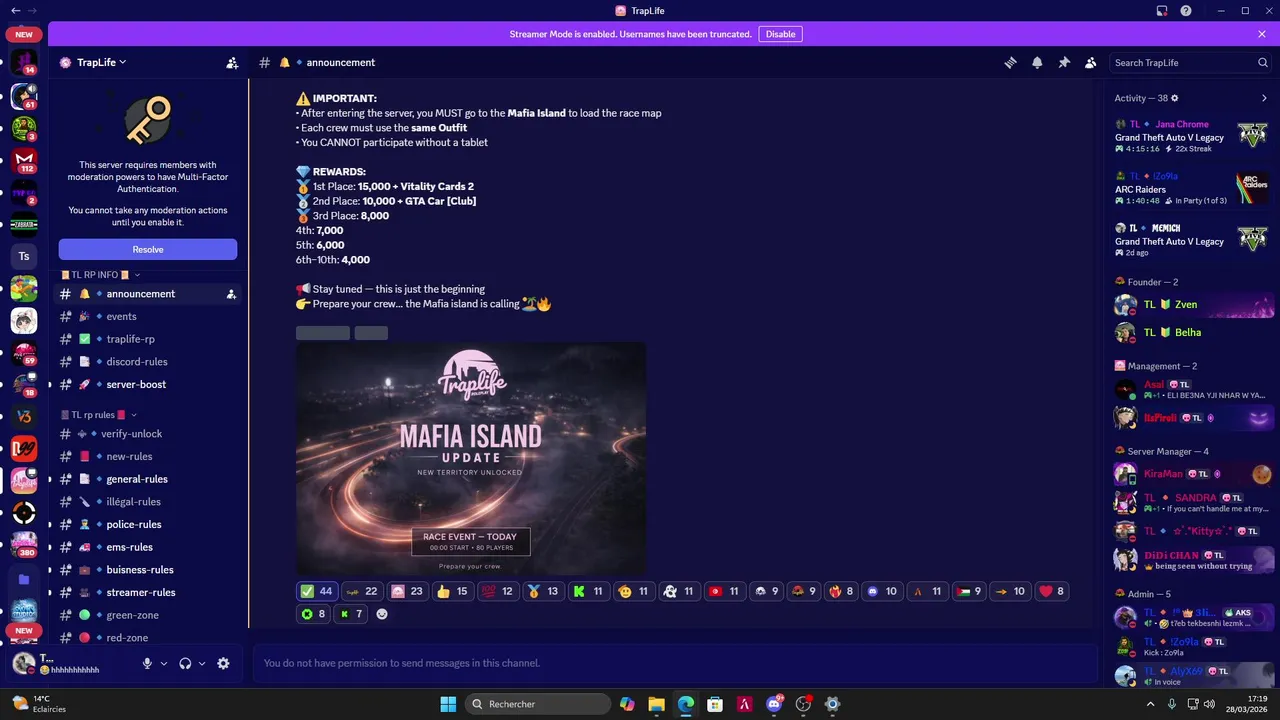The height and width of the screenshot is (720, 1280).
Task: Show hidden system tray icons chevron
Action: click(1151, 704)
